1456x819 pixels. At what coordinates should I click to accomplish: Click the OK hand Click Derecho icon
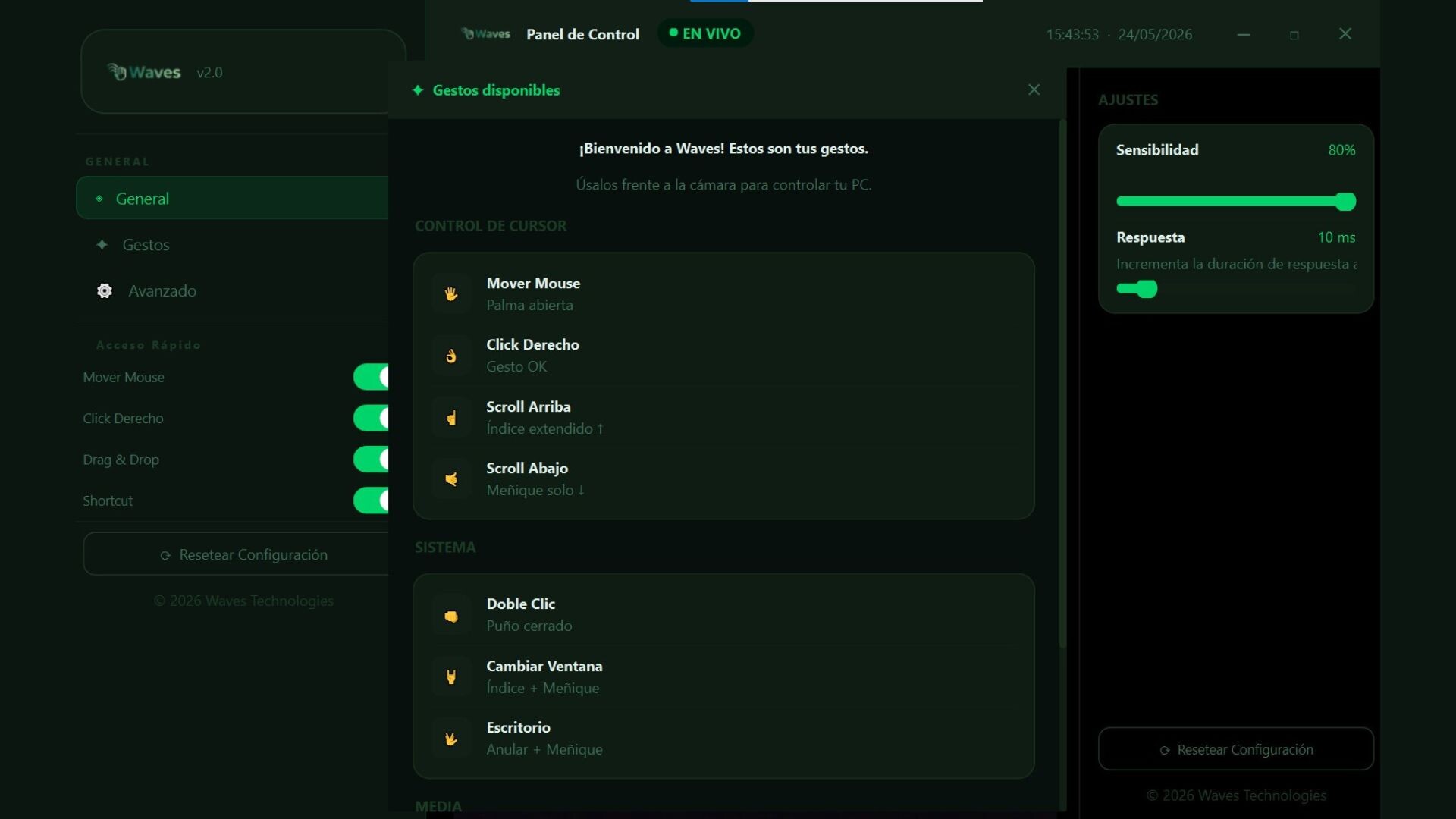451,356
